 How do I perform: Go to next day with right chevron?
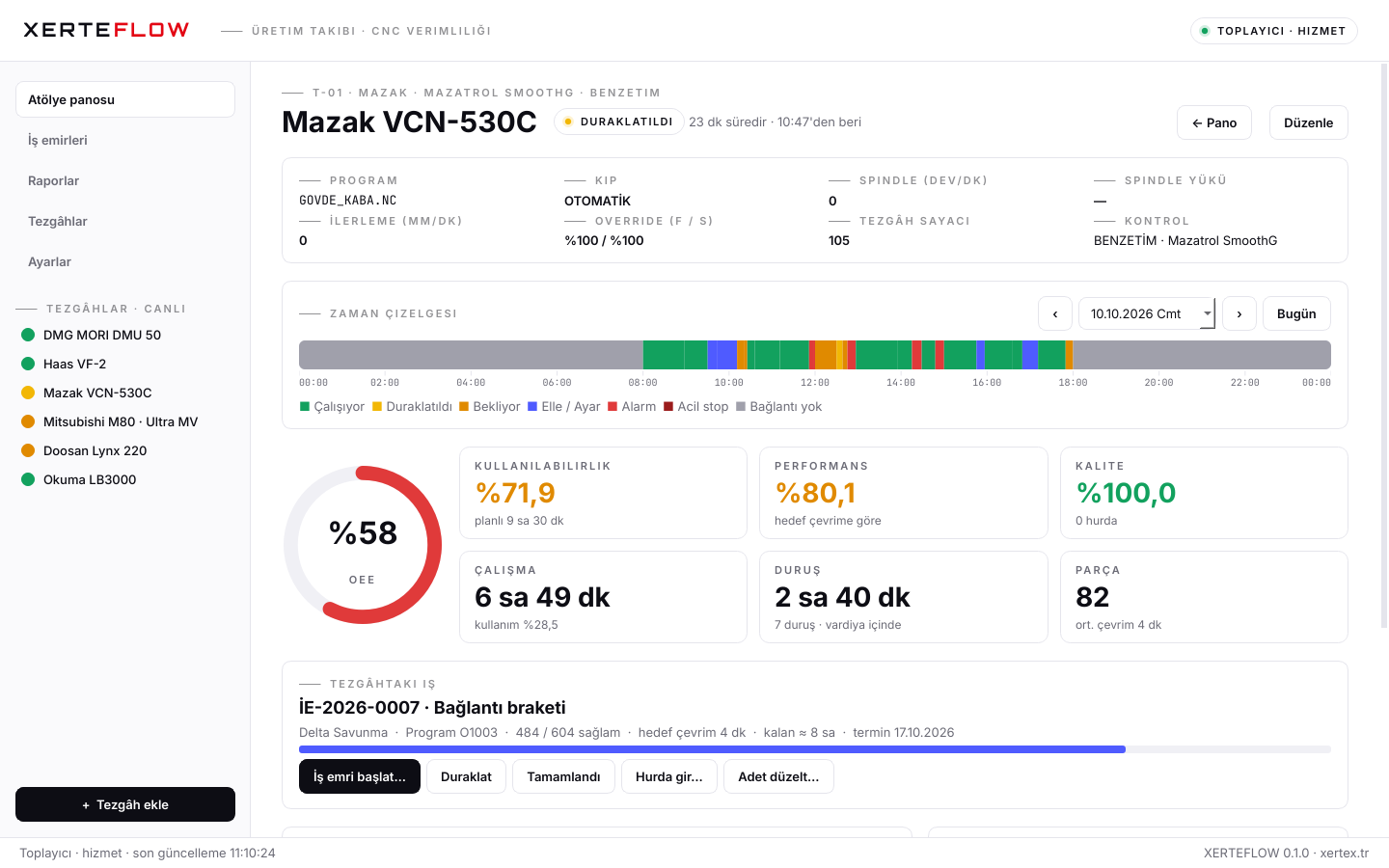click(1239, 313)
